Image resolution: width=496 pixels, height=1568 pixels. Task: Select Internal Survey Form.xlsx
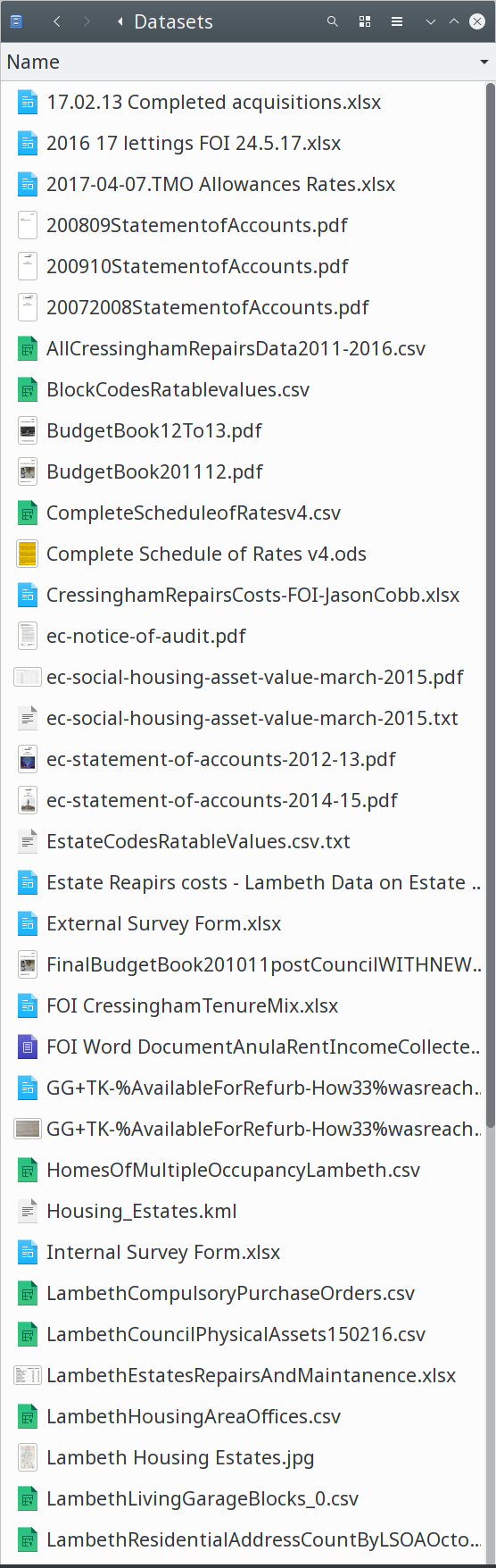[163, 1252]
